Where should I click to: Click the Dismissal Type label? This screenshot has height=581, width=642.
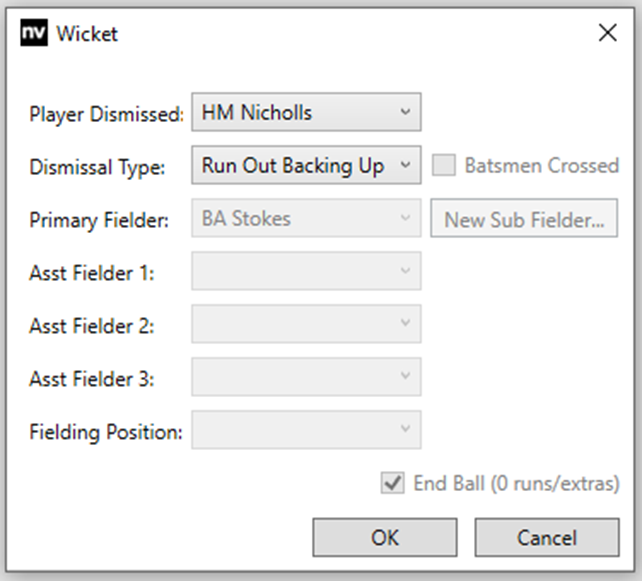(x=96, y=167)
